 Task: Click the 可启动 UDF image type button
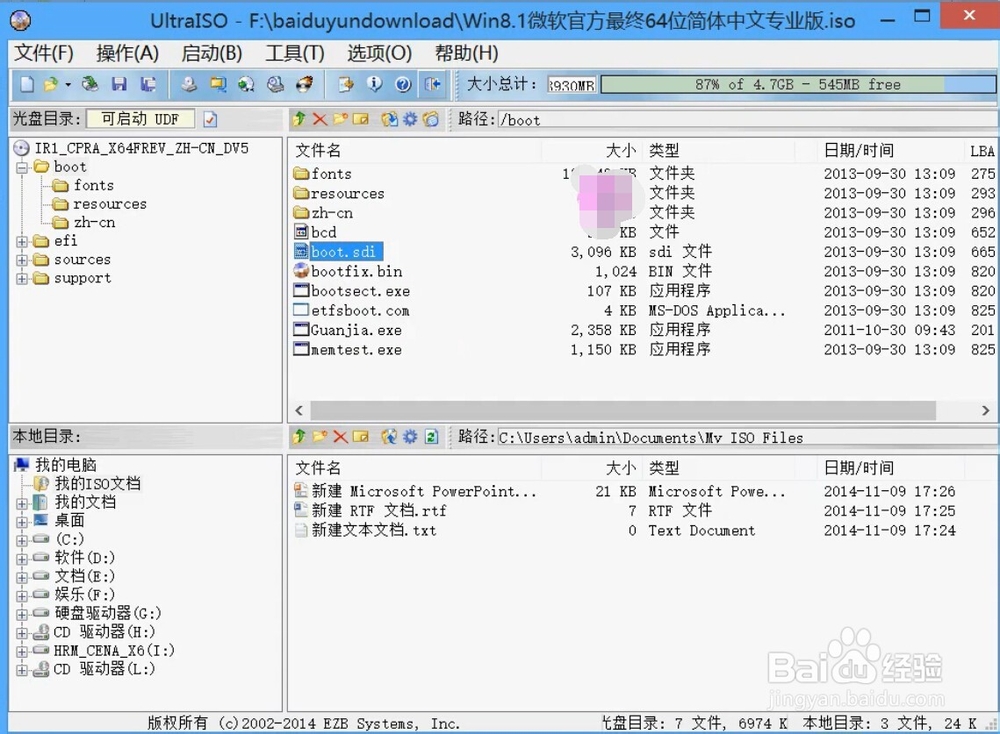click(140, 119)
